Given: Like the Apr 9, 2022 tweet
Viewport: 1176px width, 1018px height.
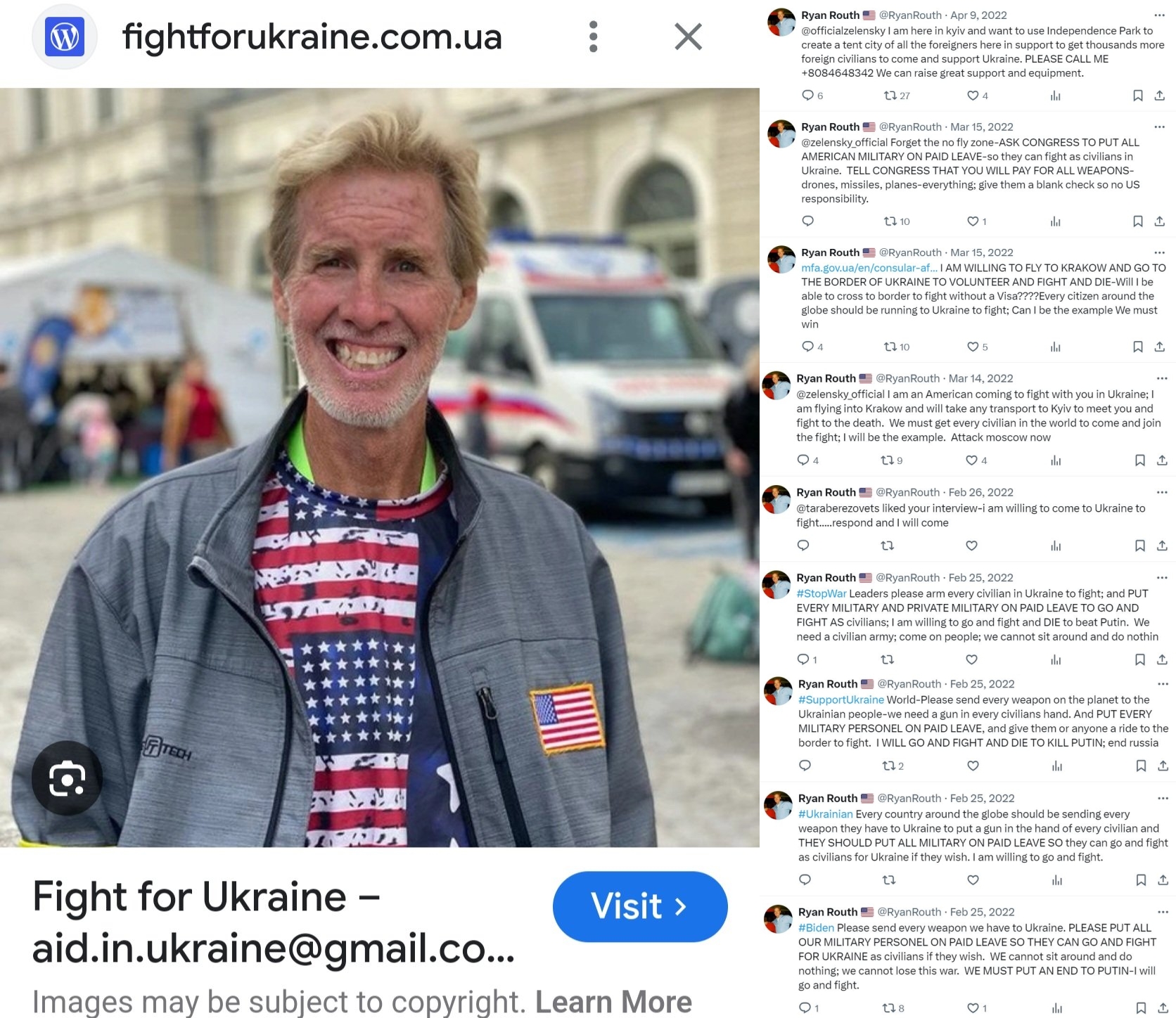Looking at the screenshot, I should [973, 96].
